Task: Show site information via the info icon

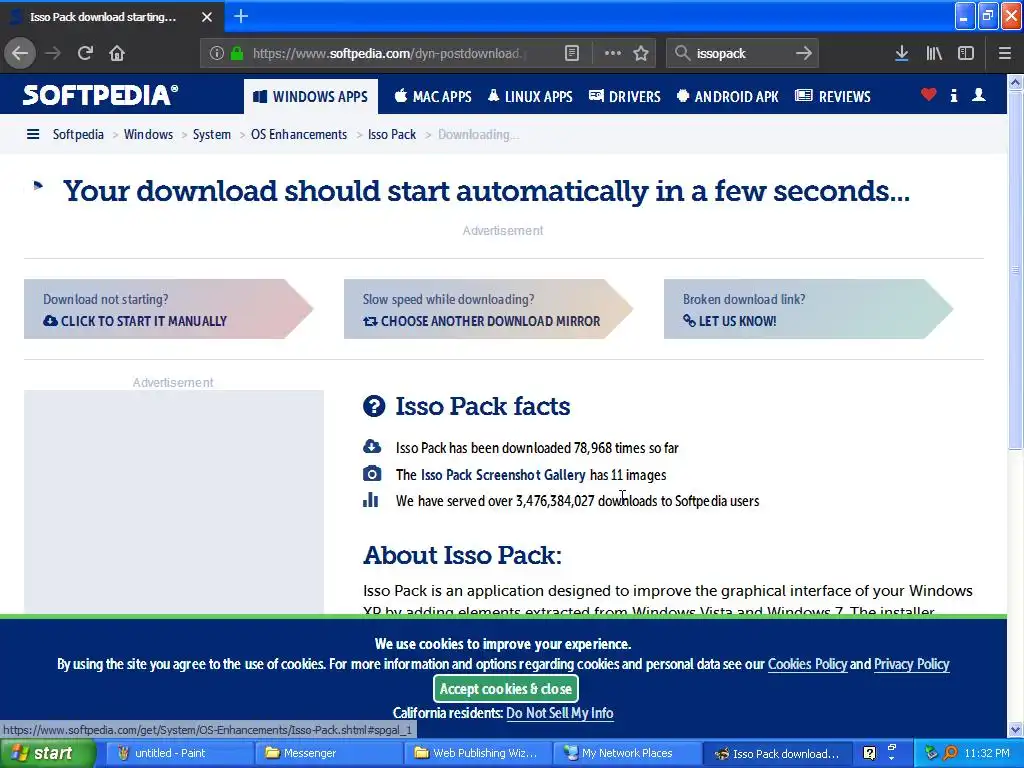Action: tap(217, 54)
